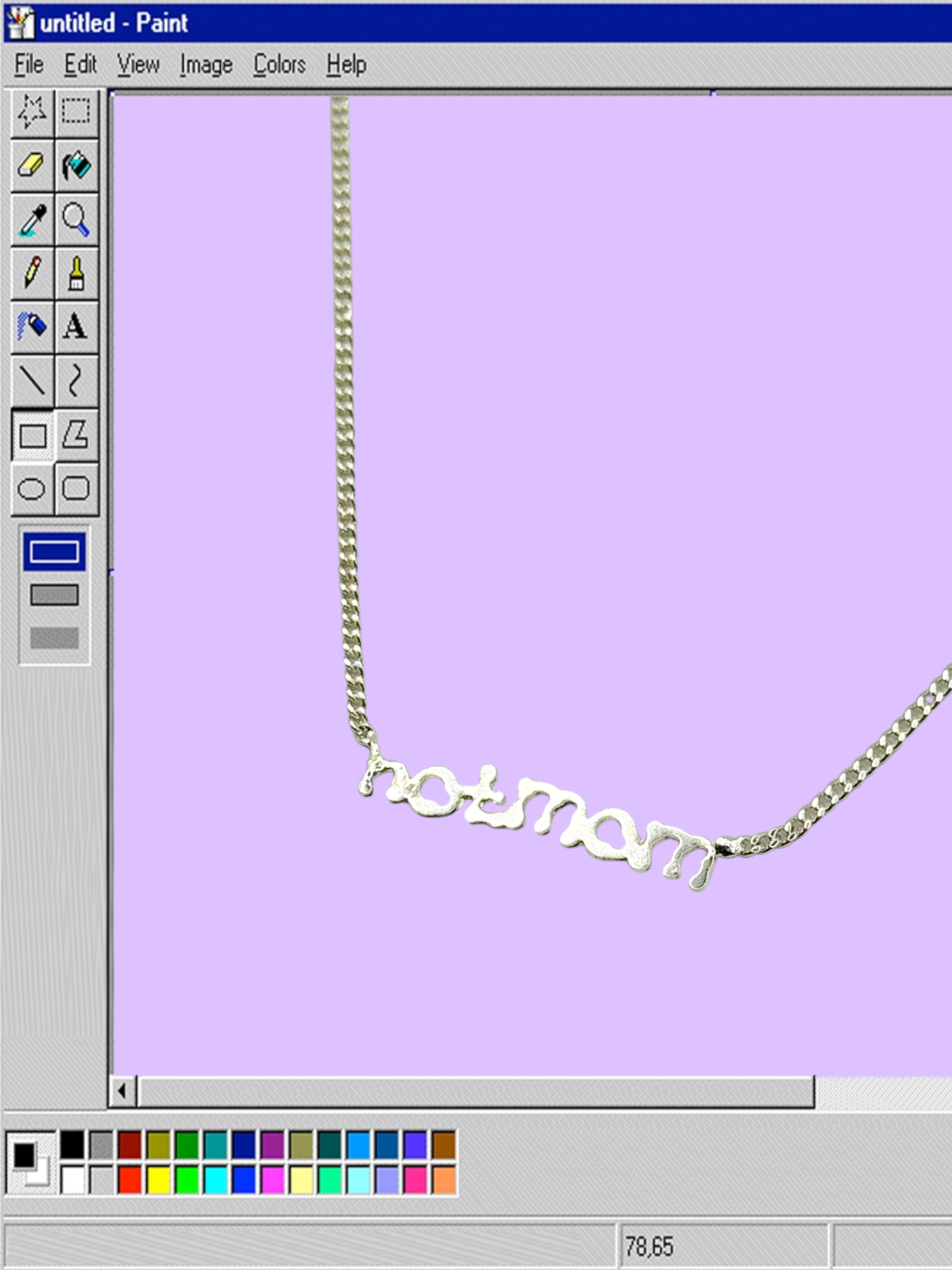952x1270 pixels.
Task: Choose the Polygon tool
Action: click(x=76, y=435)
